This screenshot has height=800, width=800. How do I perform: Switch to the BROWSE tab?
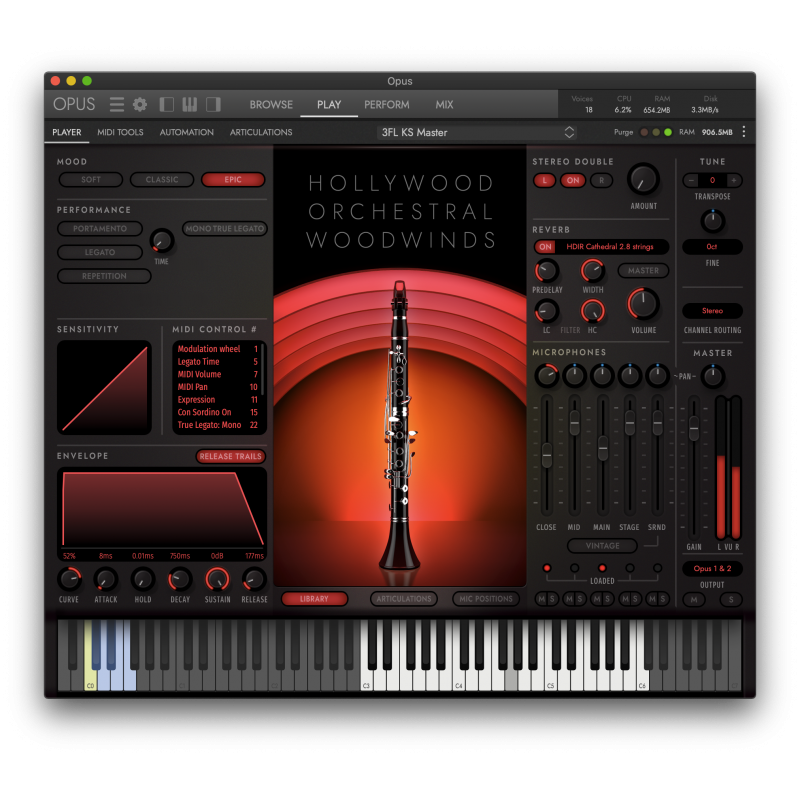pyautogui.click(x=271, y=105)
